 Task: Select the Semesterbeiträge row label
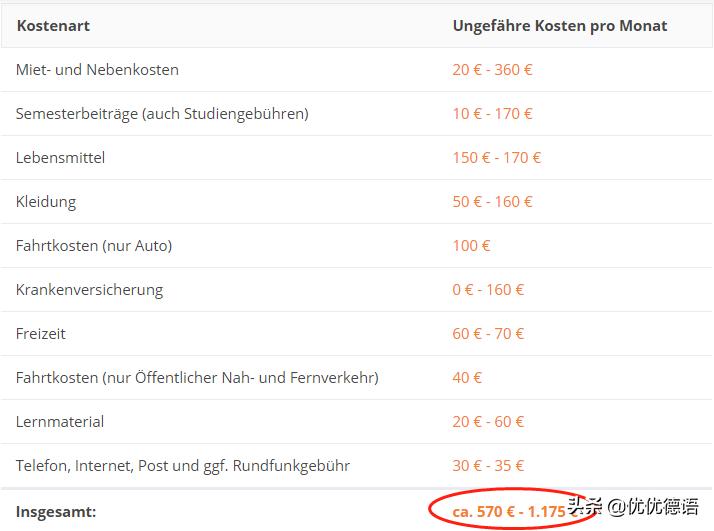[162, 114]
